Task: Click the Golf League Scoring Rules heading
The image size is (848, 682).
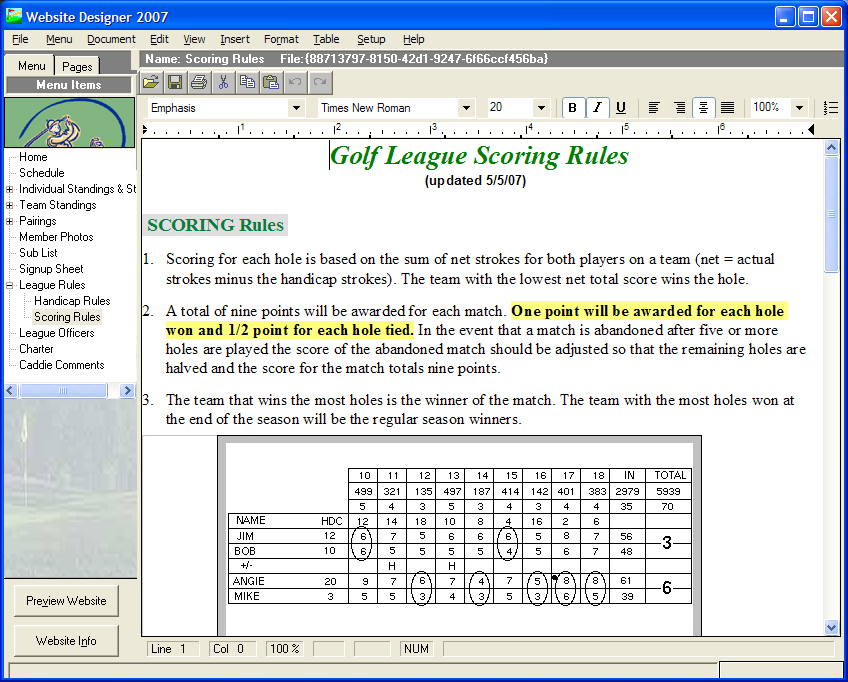Action: click(x=479, y=156)
